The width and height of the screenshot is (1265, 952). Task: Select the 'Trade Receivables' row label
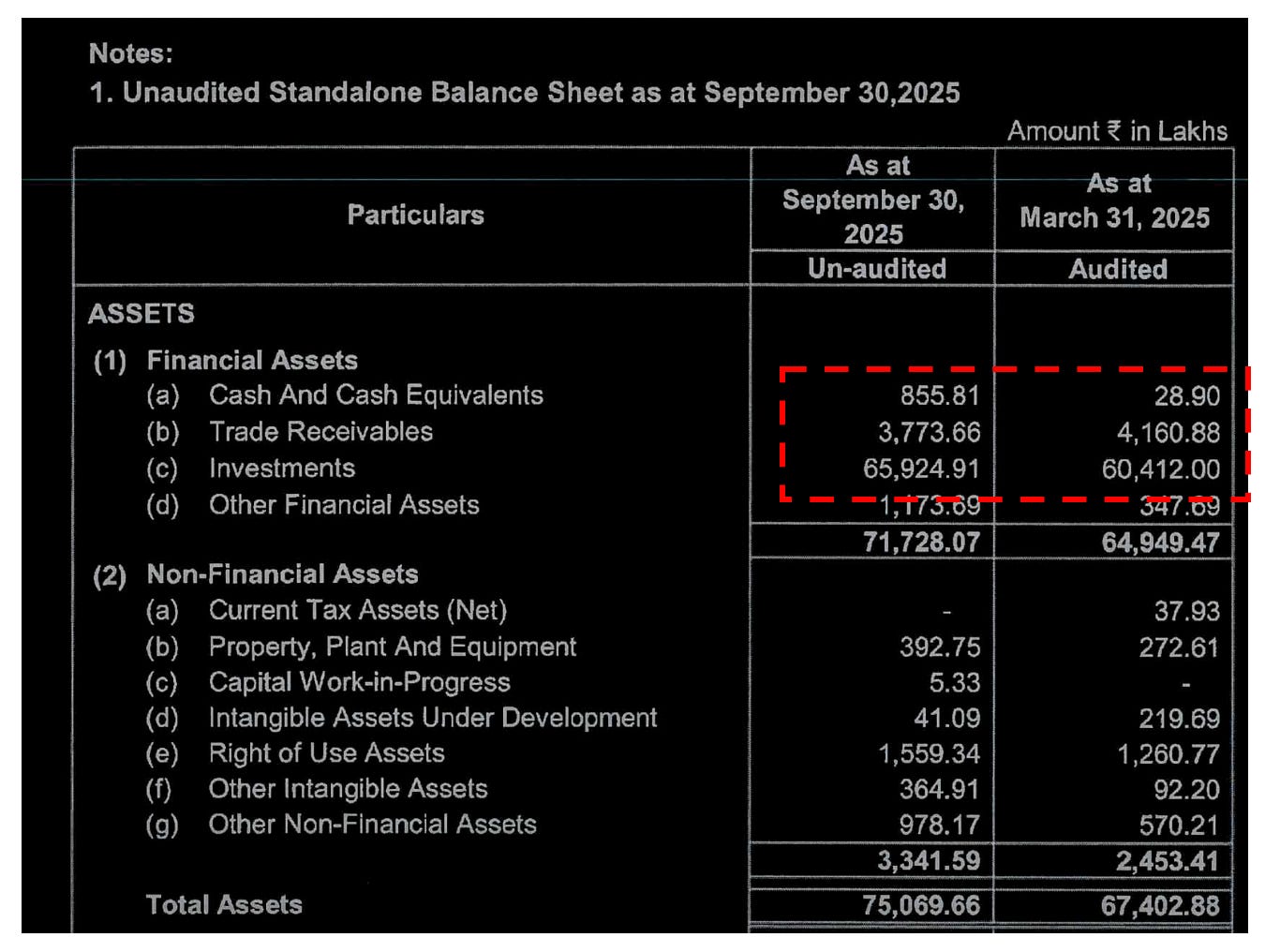[320, 432]
